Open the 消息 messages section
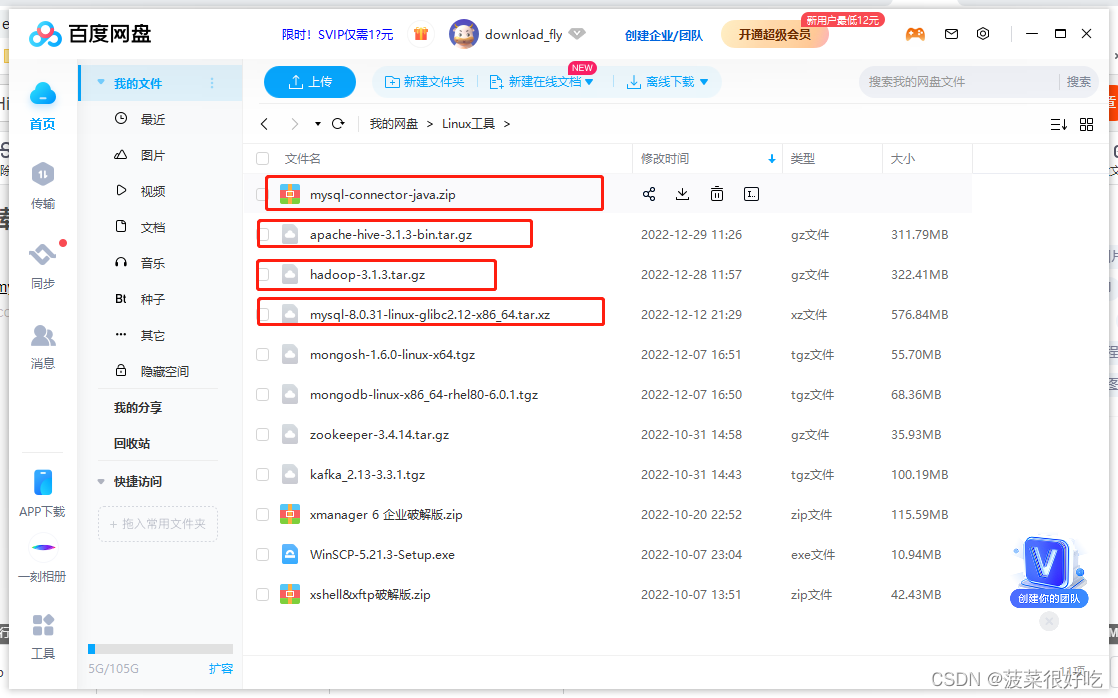1118x698 pixels. pyautogui.click(x=43, y=346)
